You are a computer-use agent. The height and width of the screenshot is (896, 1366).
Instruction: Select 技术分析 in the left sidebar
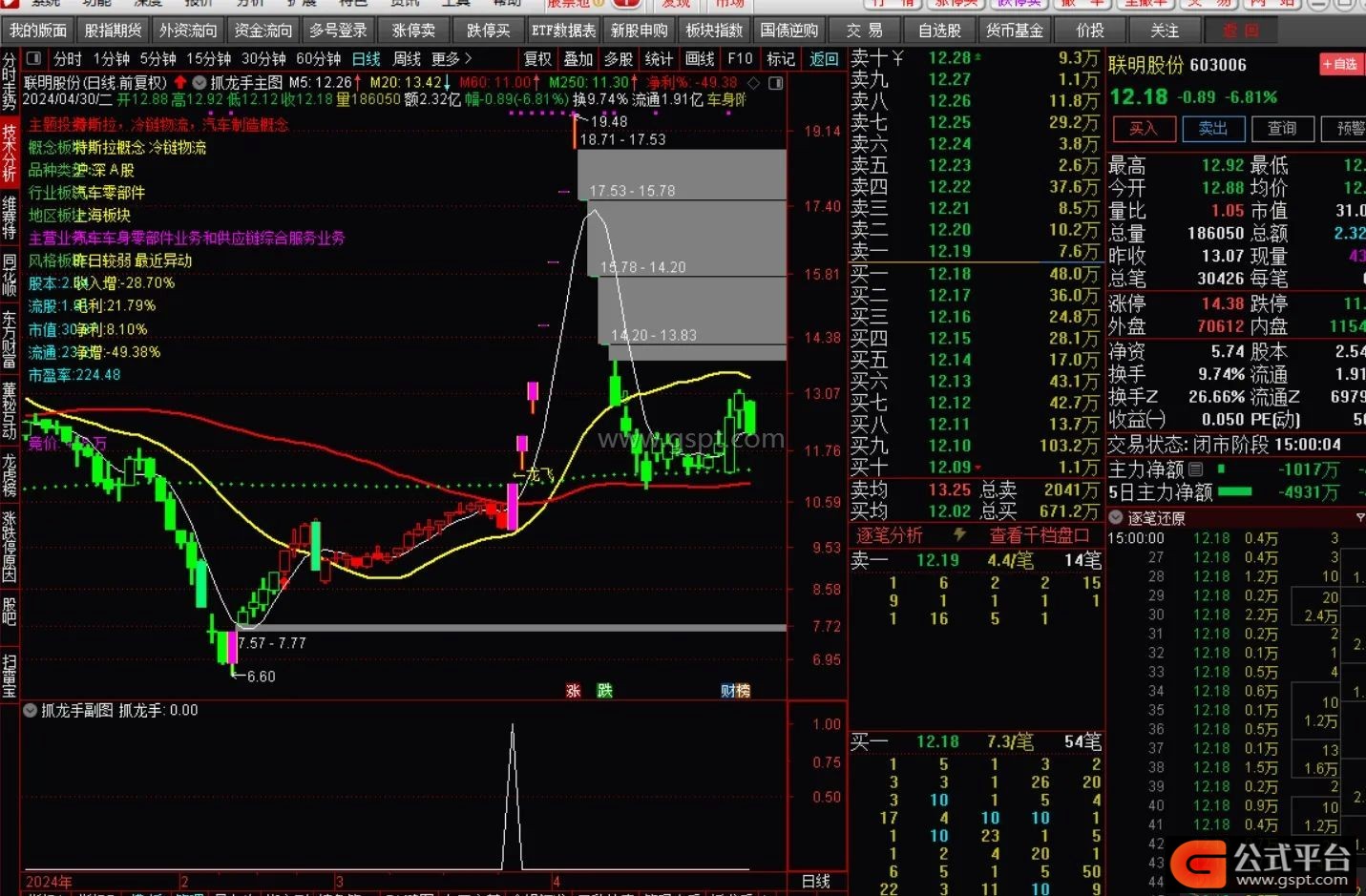point(10,153)
